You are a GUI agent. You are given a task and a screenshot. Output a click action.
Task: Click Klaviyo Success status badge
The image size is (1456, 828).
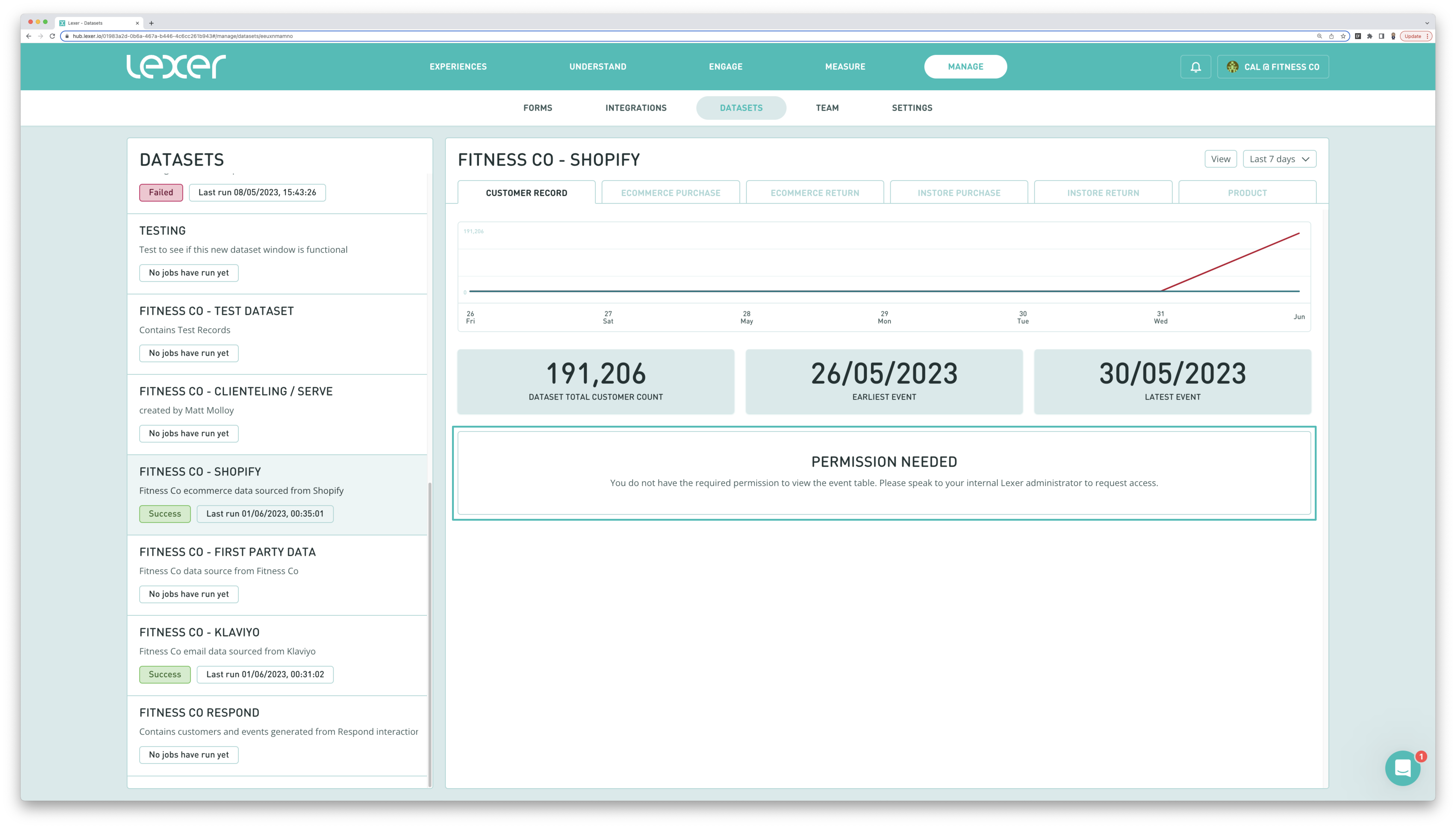(165, 675)
